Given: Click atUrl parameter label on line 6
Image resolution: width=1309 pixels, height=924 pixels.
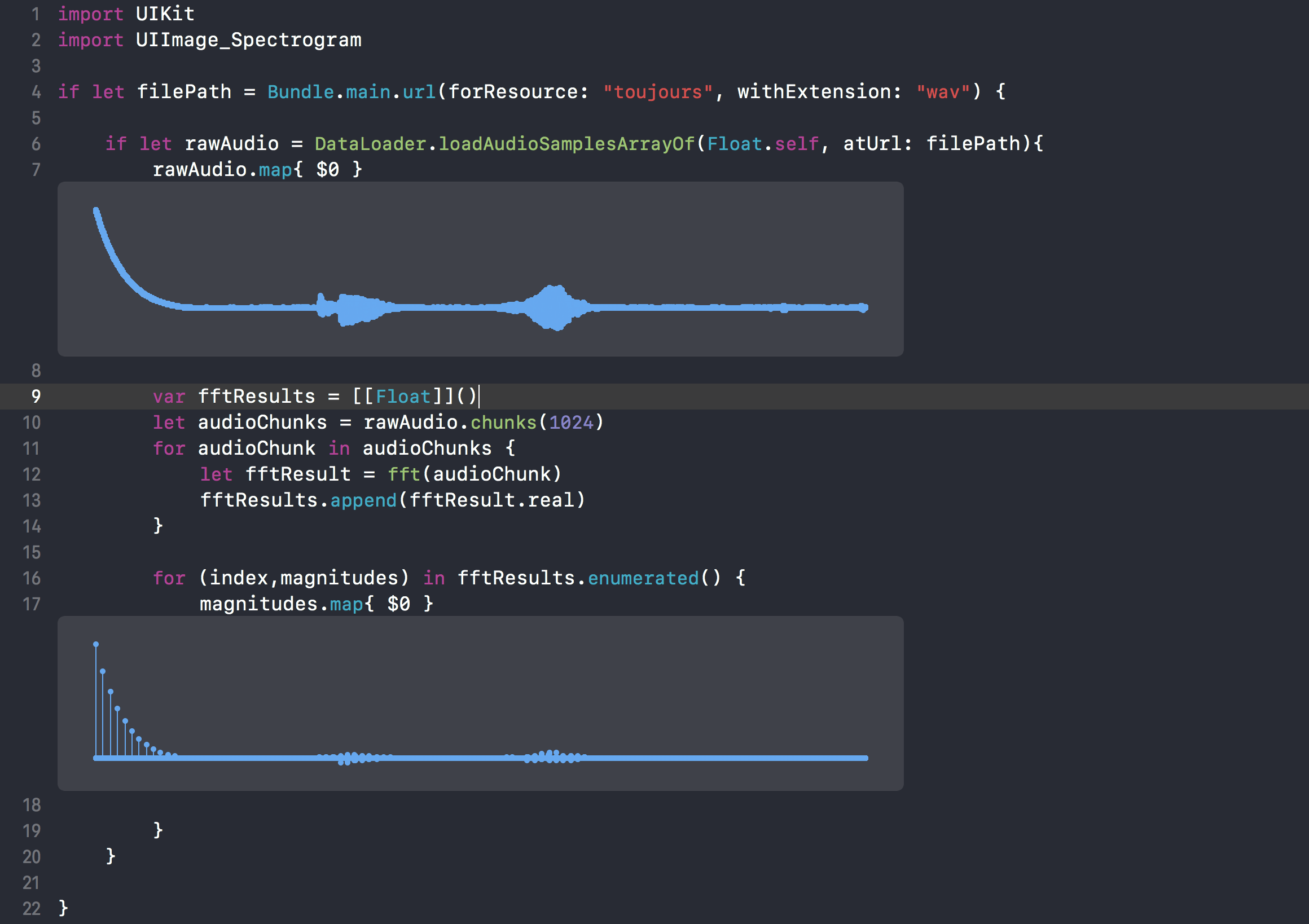Looking at the screenshot, I should point(877,144).
